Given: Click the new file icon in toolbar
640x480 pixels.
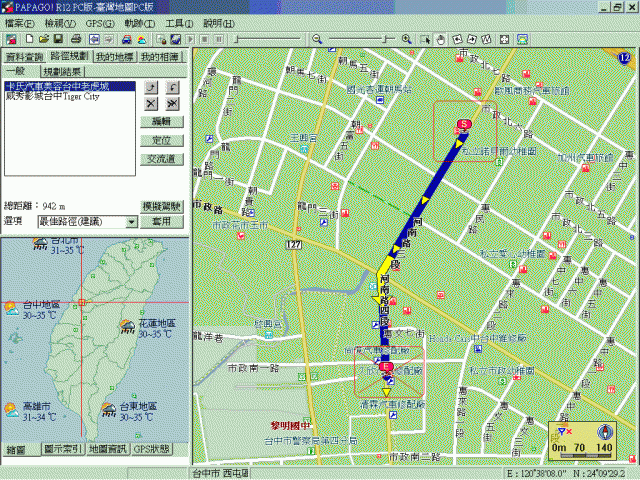Looking at the screenshot, I should pyautogui.click(x=29, y=39).
